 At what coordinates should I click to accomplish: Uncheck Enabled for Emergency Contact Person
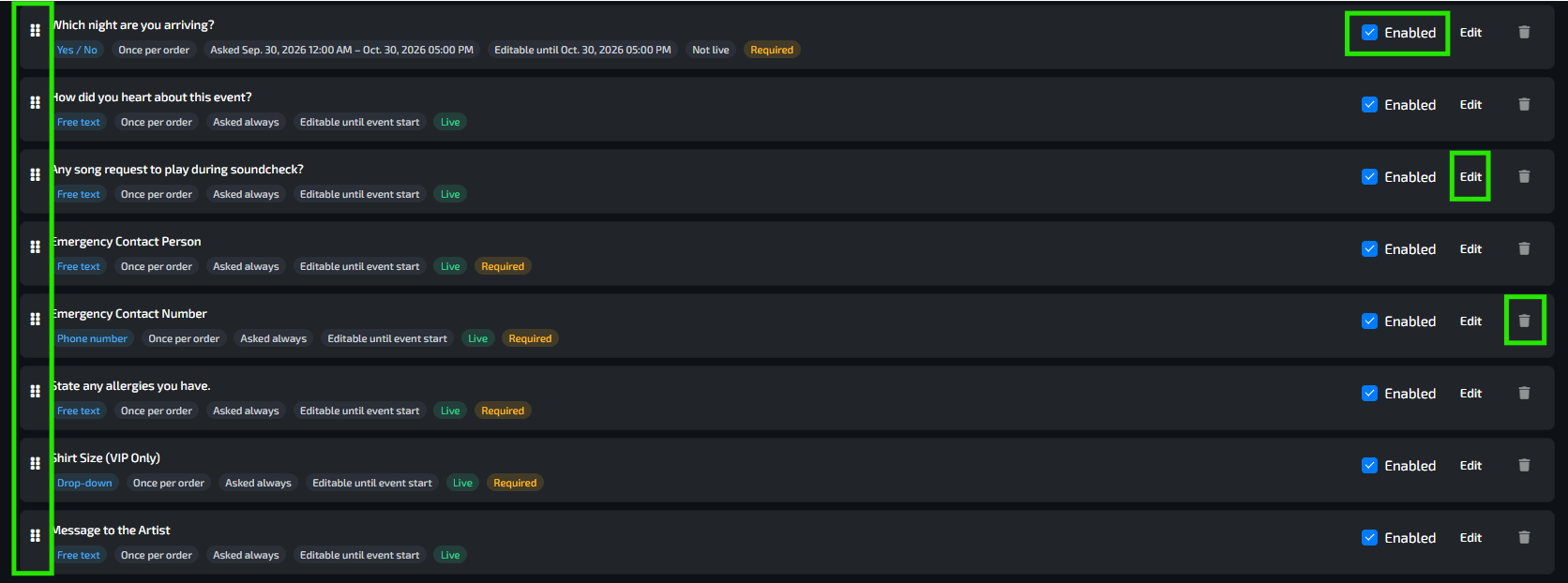pyautogui.click(x=1370, y=249)
